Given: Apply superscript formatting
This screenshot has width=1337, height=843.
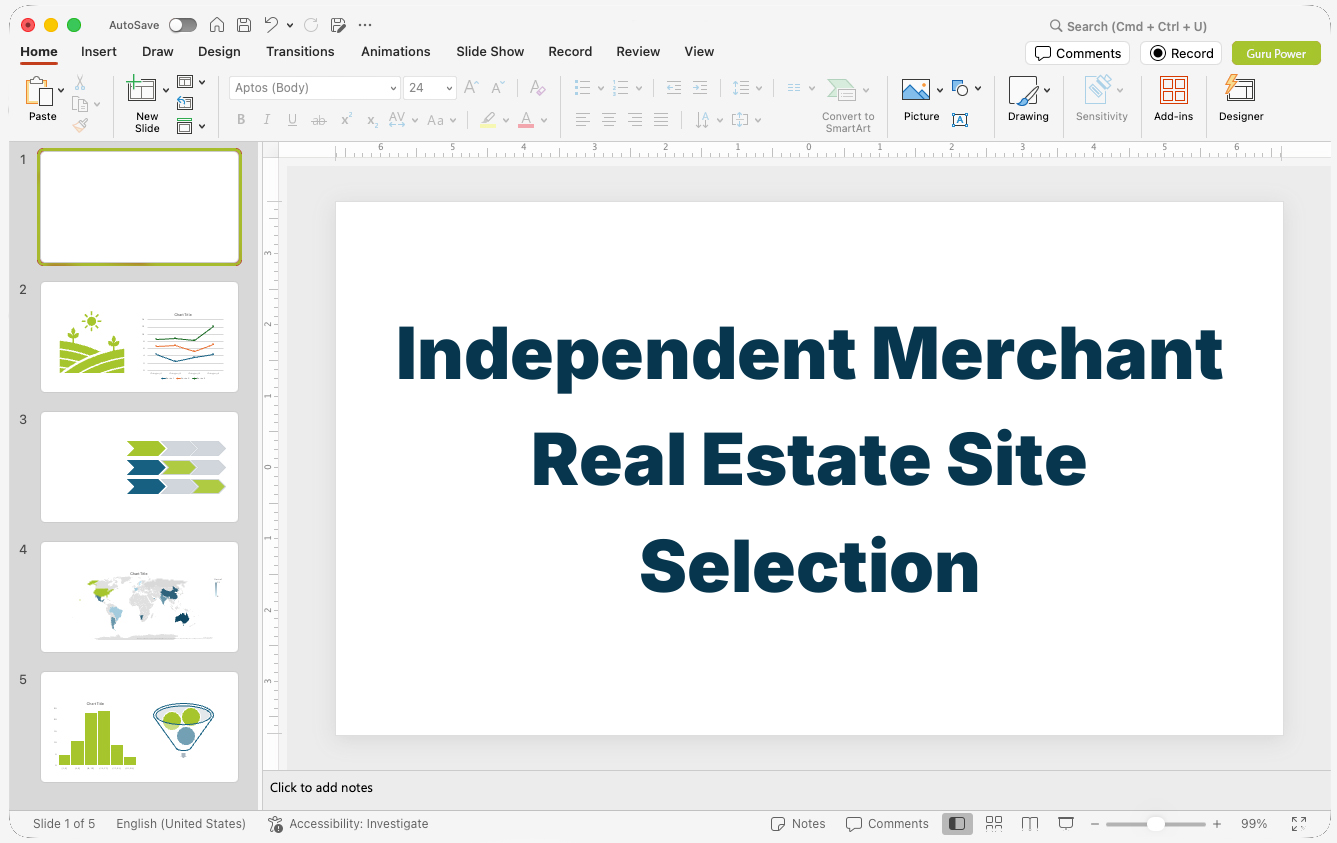Looking at the screenshot, I should coord(346,120).
